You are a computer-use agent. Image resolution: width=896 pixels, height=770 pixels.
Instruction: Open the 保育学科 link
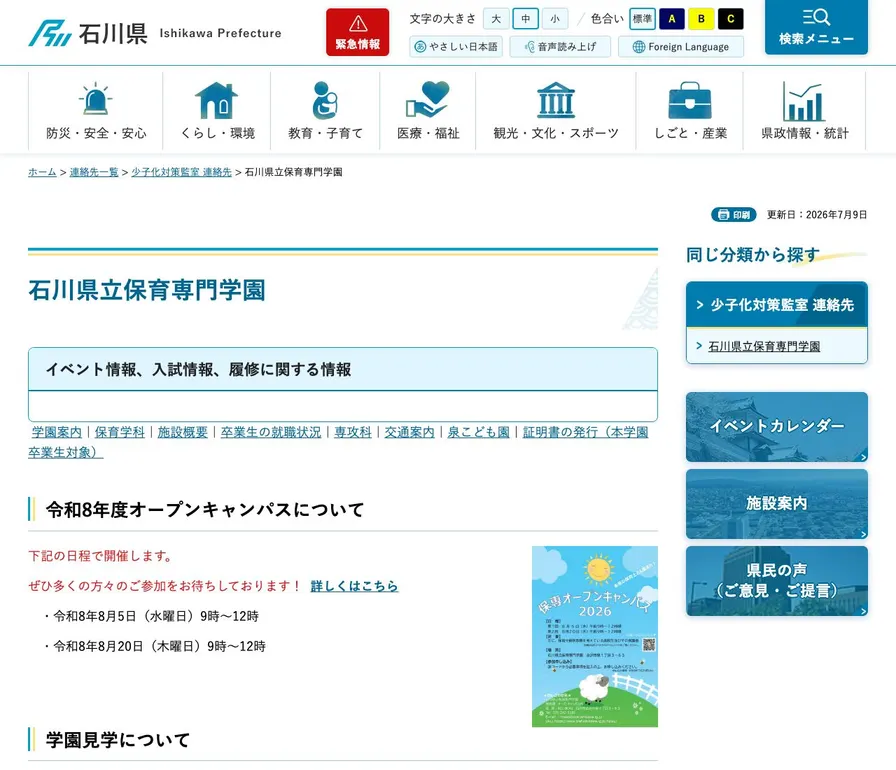pyautogui.click(x=119, y=432)
